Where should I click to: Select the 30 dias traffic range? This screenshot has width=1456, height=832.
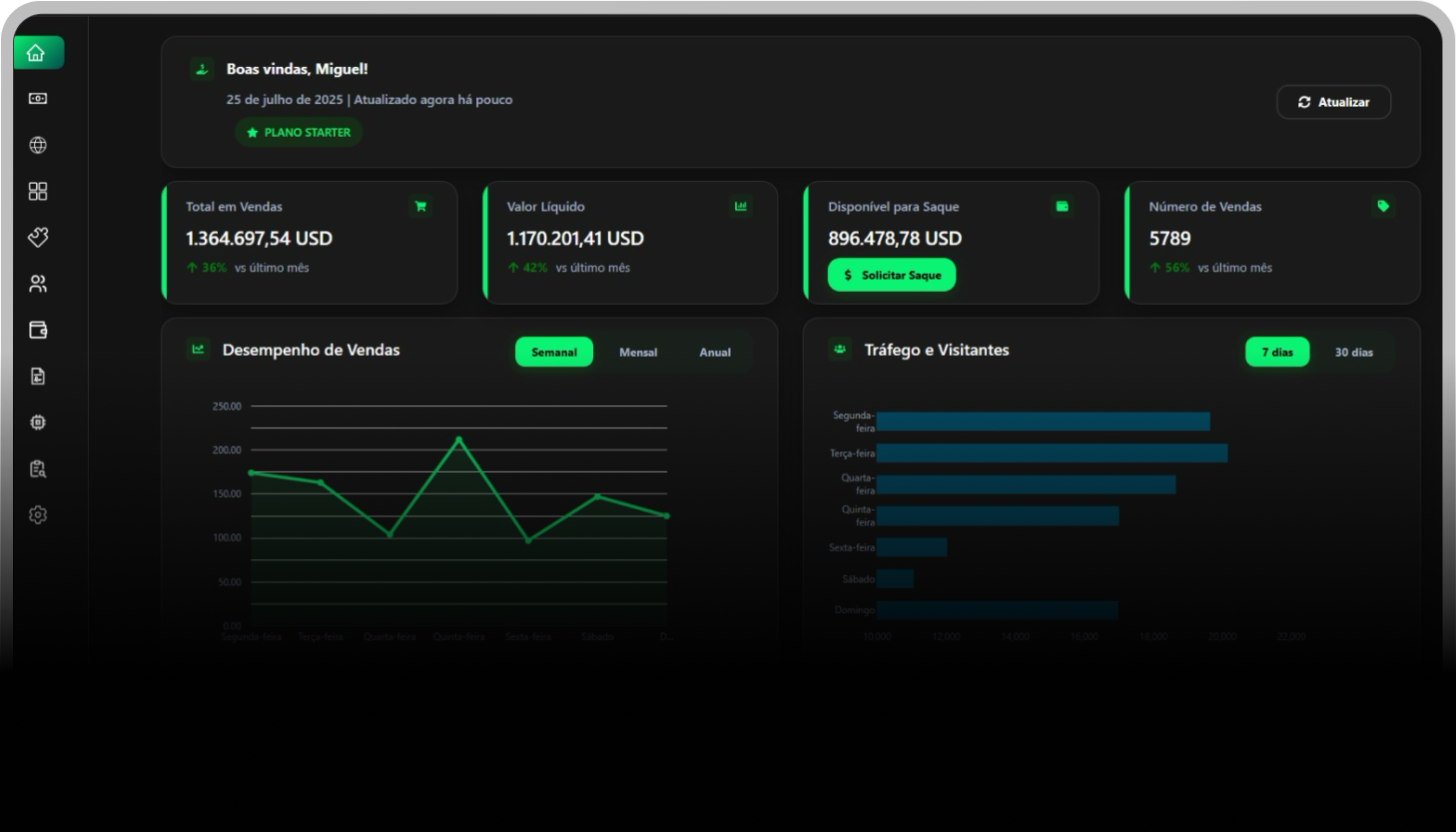[1353, 352]
